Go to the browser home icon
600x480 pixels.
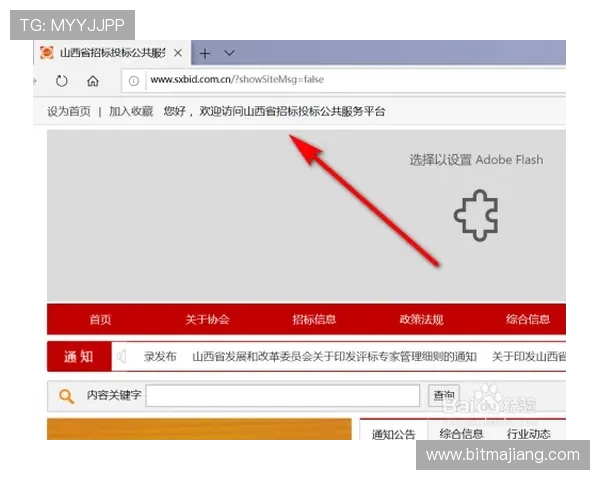click(x=93, y=81)
